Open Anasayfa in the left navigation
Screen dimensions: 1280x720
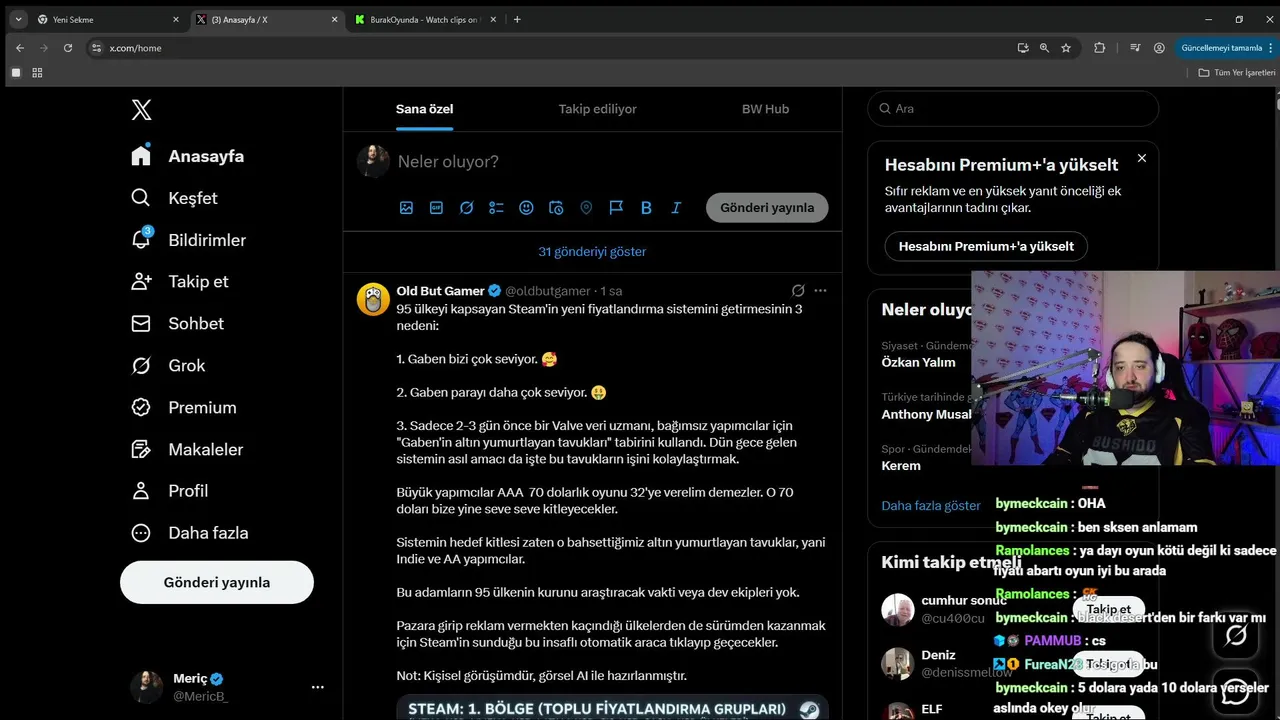[188, 156]
